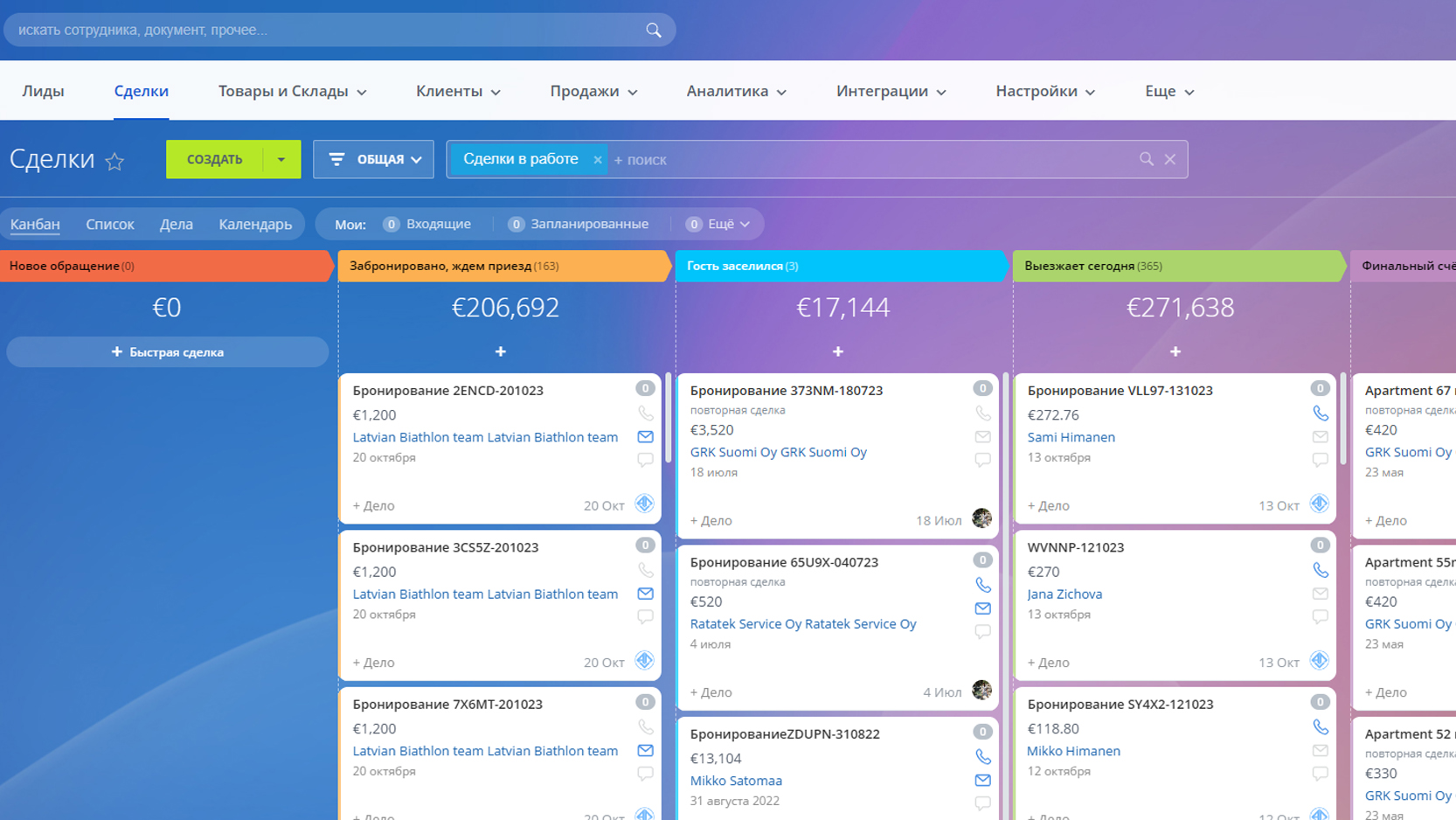
Task: Switch to Календарь view
Action: click(x=255, y=225)
